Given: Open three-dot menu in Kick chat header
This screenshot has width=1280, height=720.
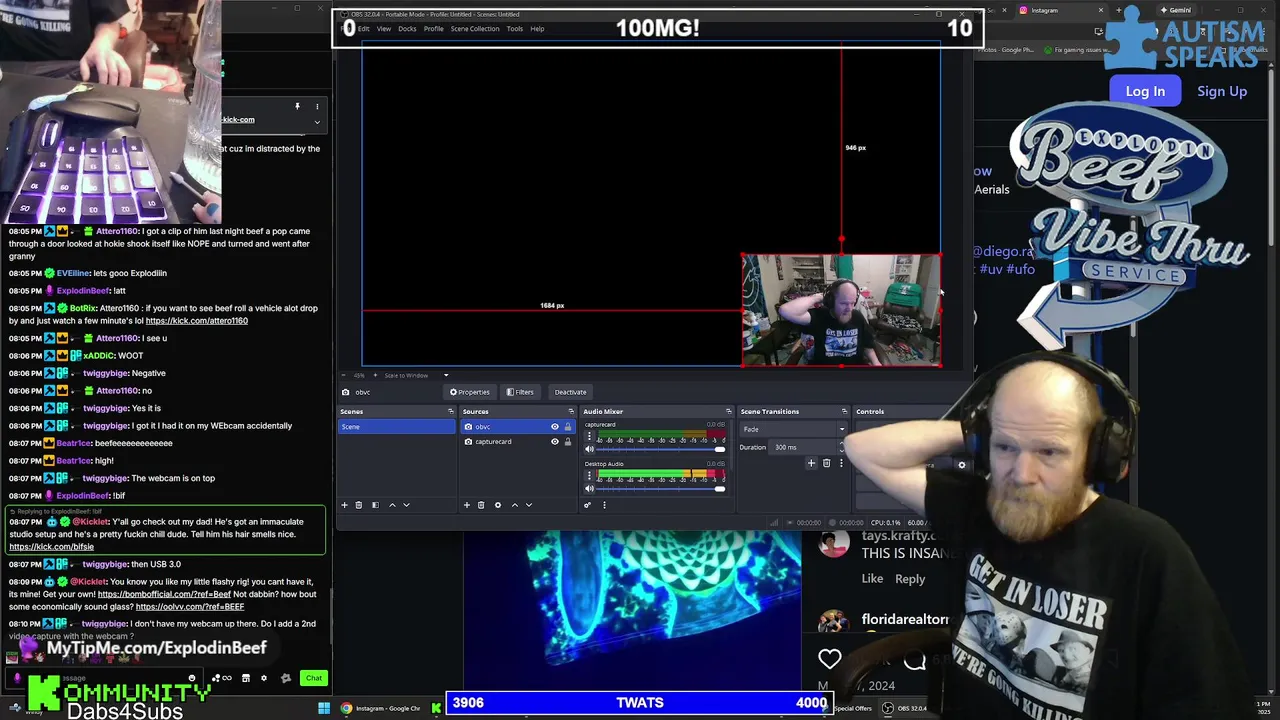Looking at the screenshot, I should 317,106.
